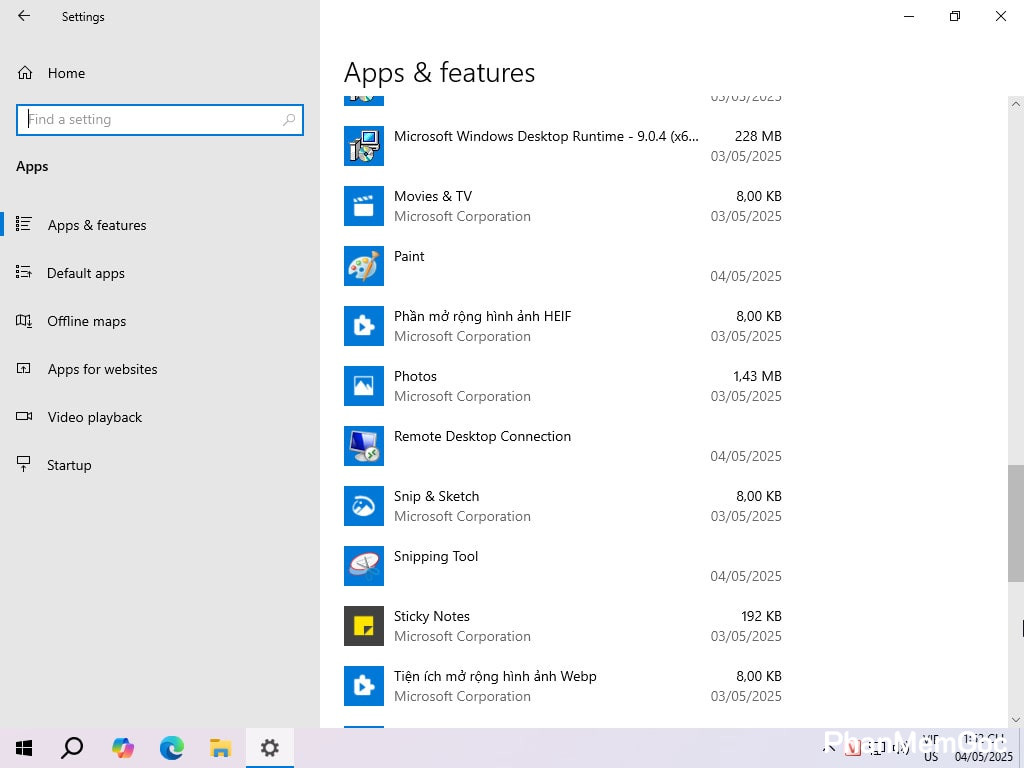
Task: Open Apps for websites page
Action: [x=102, y=369]
